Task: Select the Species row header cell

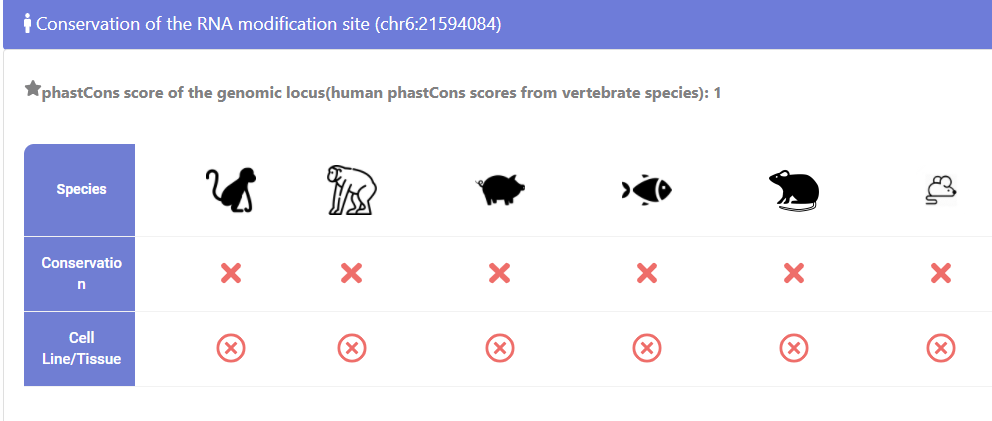Action: (x=80, y=189)
